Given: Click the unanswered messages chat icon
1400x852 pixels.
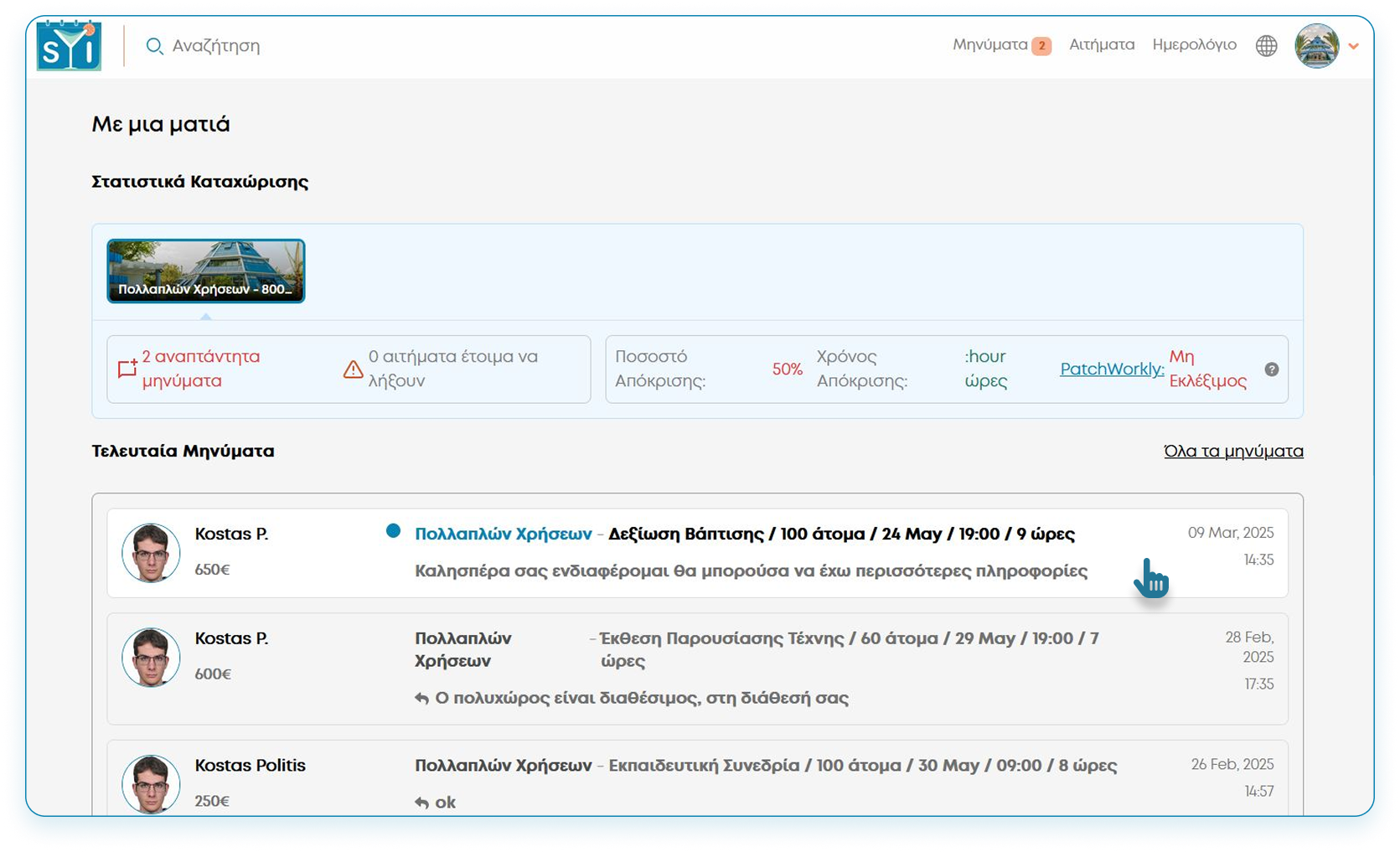Looking at the screenshot, I should (127, 369).
